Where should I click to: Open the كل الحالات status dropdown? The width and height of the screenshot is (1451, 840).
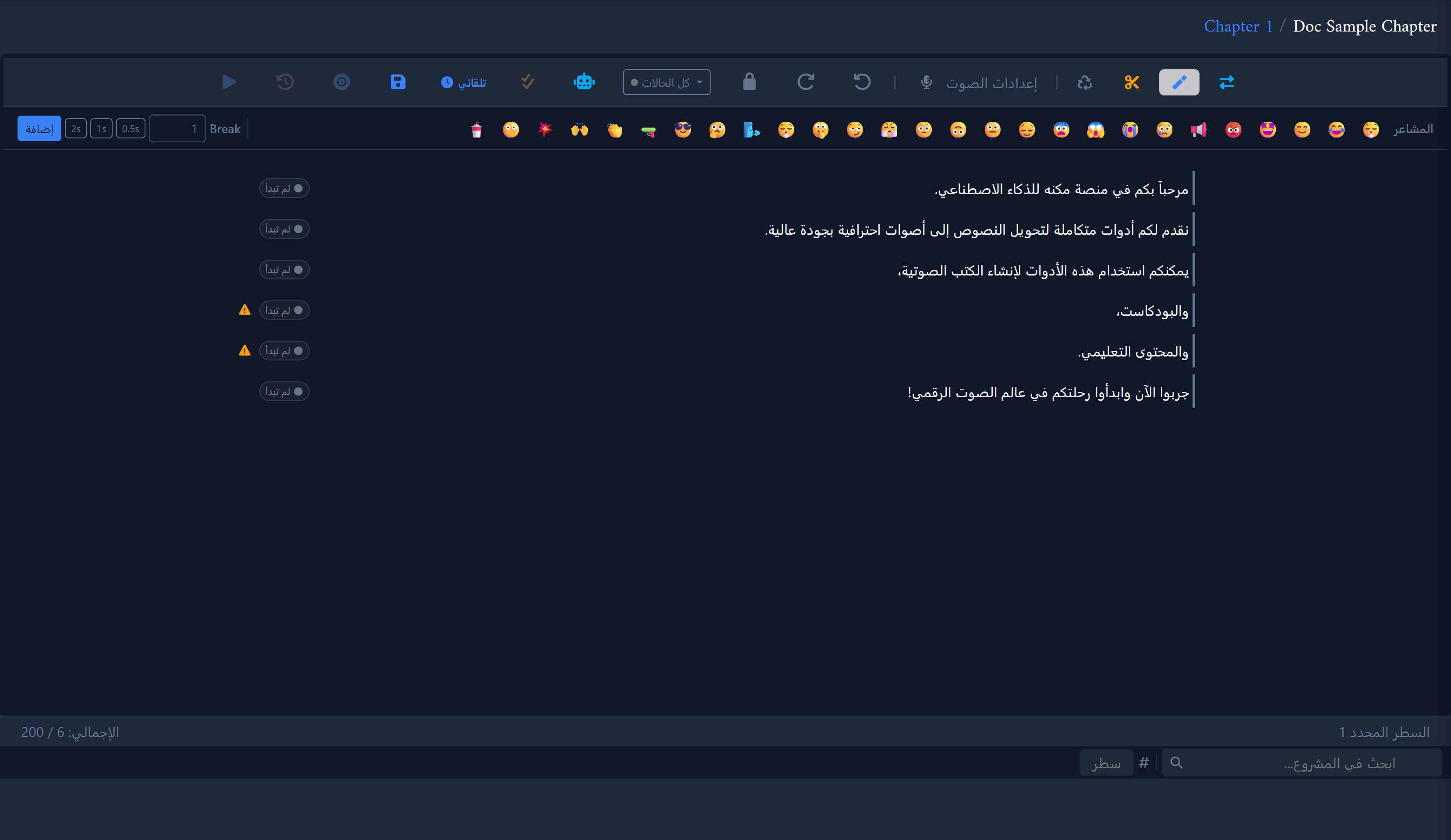pyautogui.click(x=666, y=82)
